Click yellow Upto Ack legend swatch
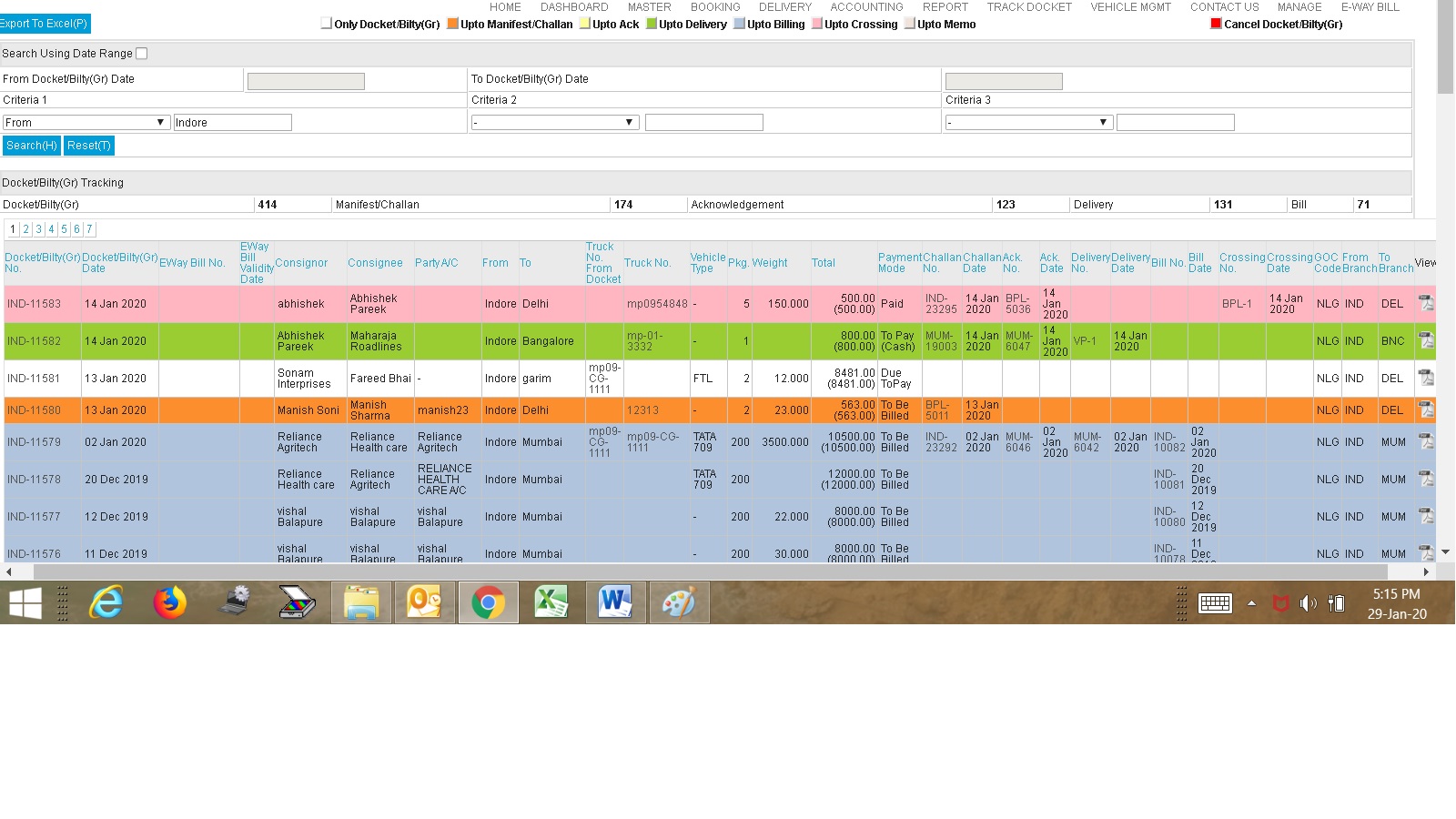The height and width of the screenshot is (819, 1456). point(584,24)
